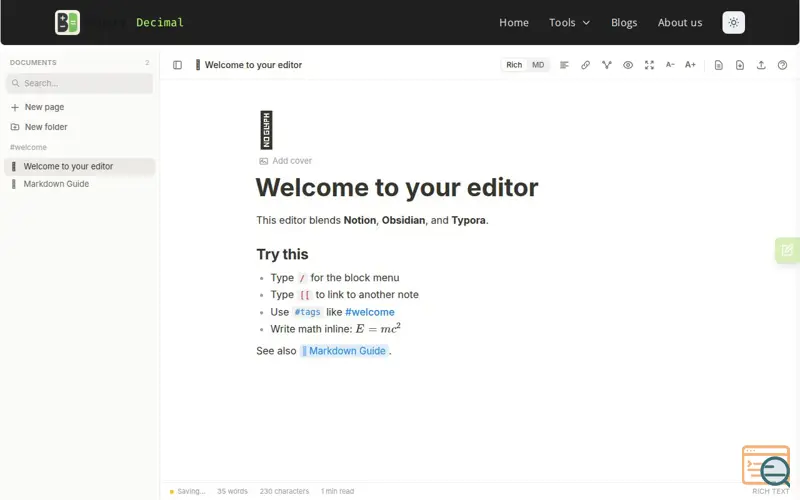Screen dimensions: 800x500
Task: Open the Blogs nav item
Action: tap(624, 22)
